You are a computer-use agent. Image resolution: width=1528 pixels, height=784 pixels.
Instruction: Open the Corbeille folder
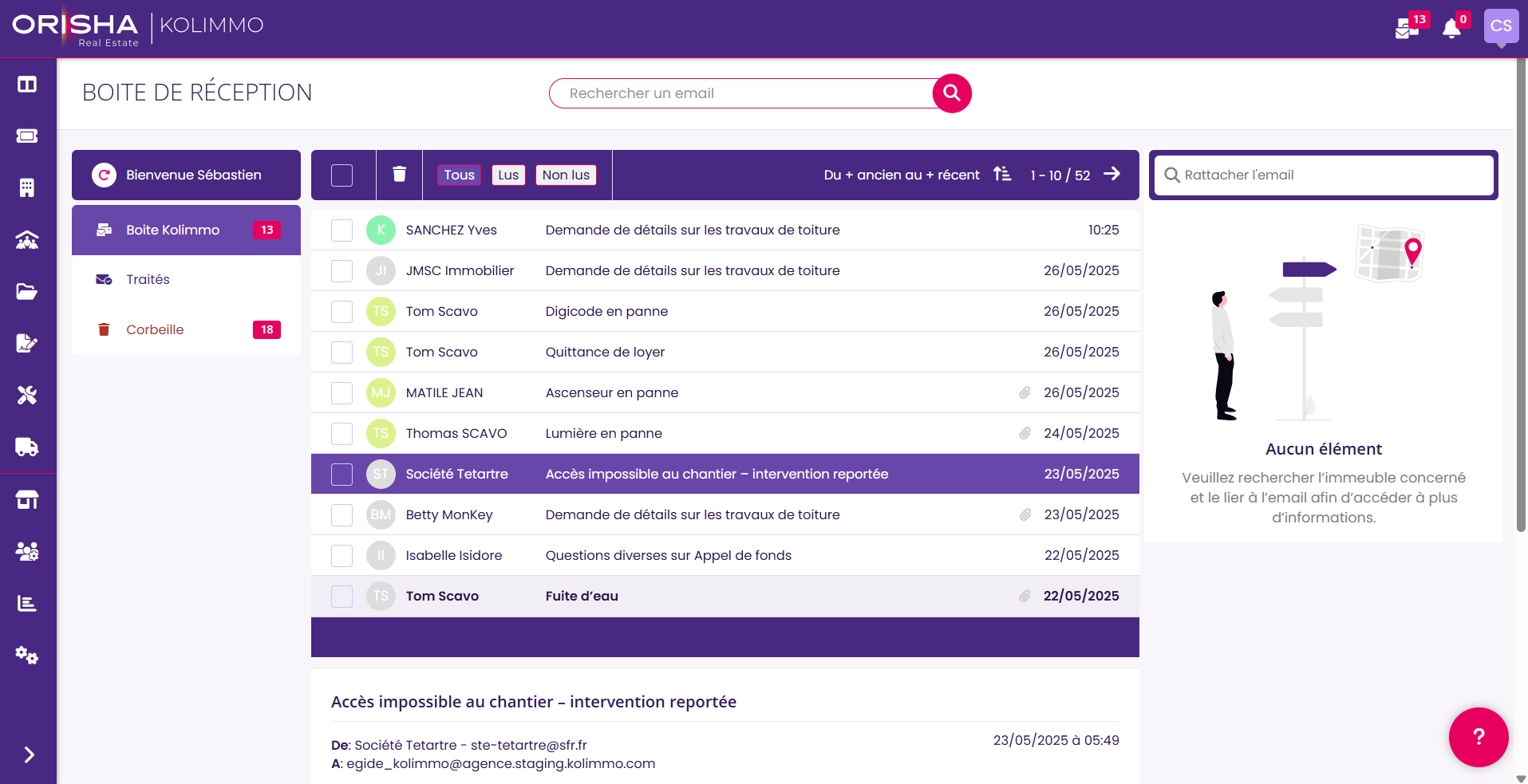click(x=186, y=329)
